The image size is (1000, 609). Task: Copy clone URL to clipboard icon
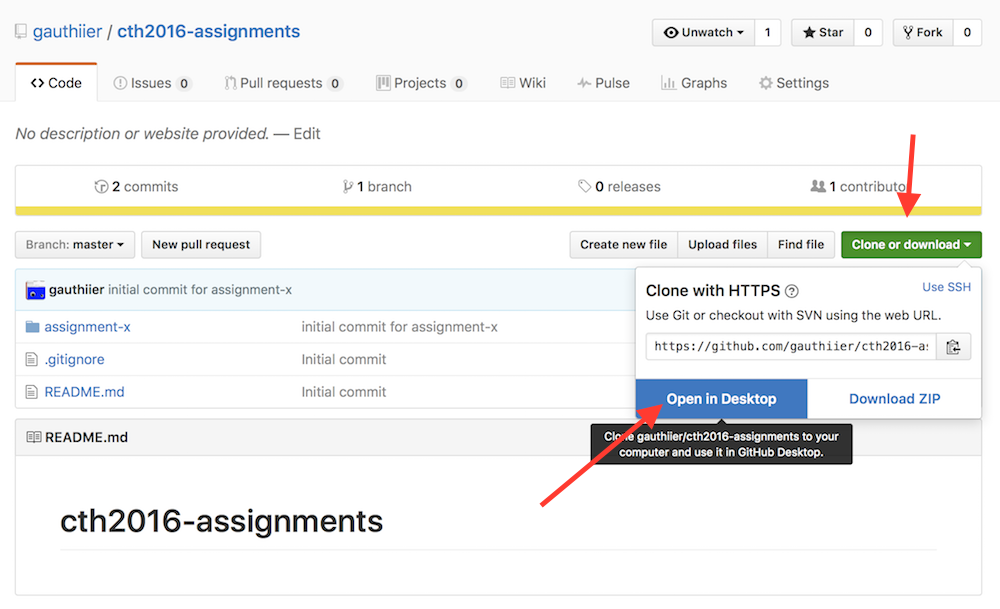tap(953, 347)
